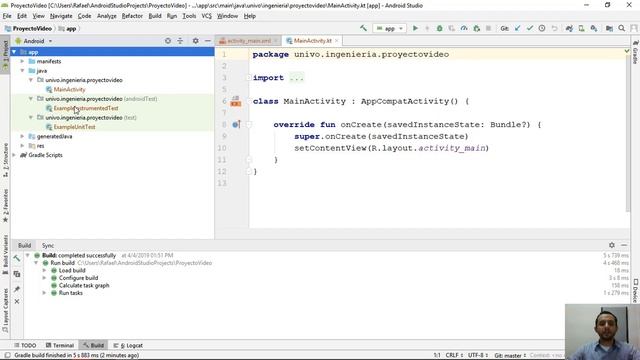Toggle the Build tool window button
640x360 pixels.
click(93, 345)
